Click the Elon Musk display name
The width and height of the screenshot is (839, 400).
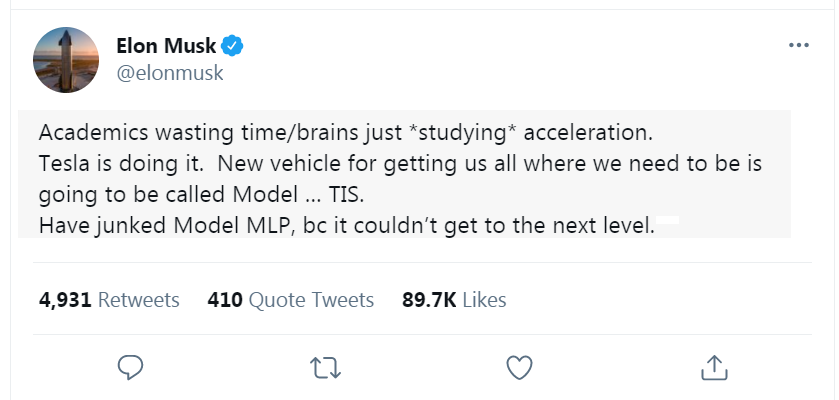[x=172, y=46]
